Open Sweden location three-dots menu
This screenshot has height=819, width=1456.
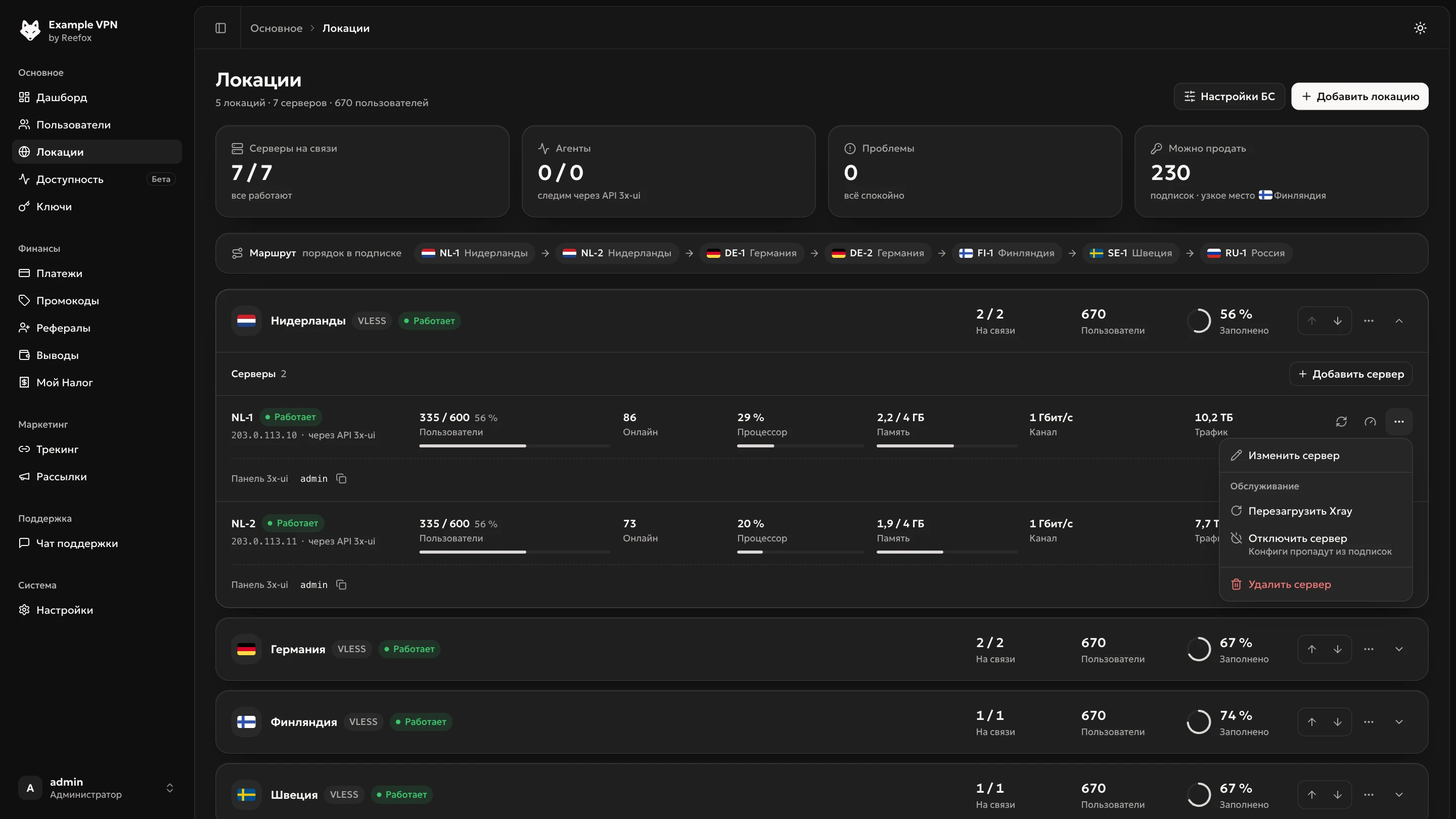pos(1369,795)
